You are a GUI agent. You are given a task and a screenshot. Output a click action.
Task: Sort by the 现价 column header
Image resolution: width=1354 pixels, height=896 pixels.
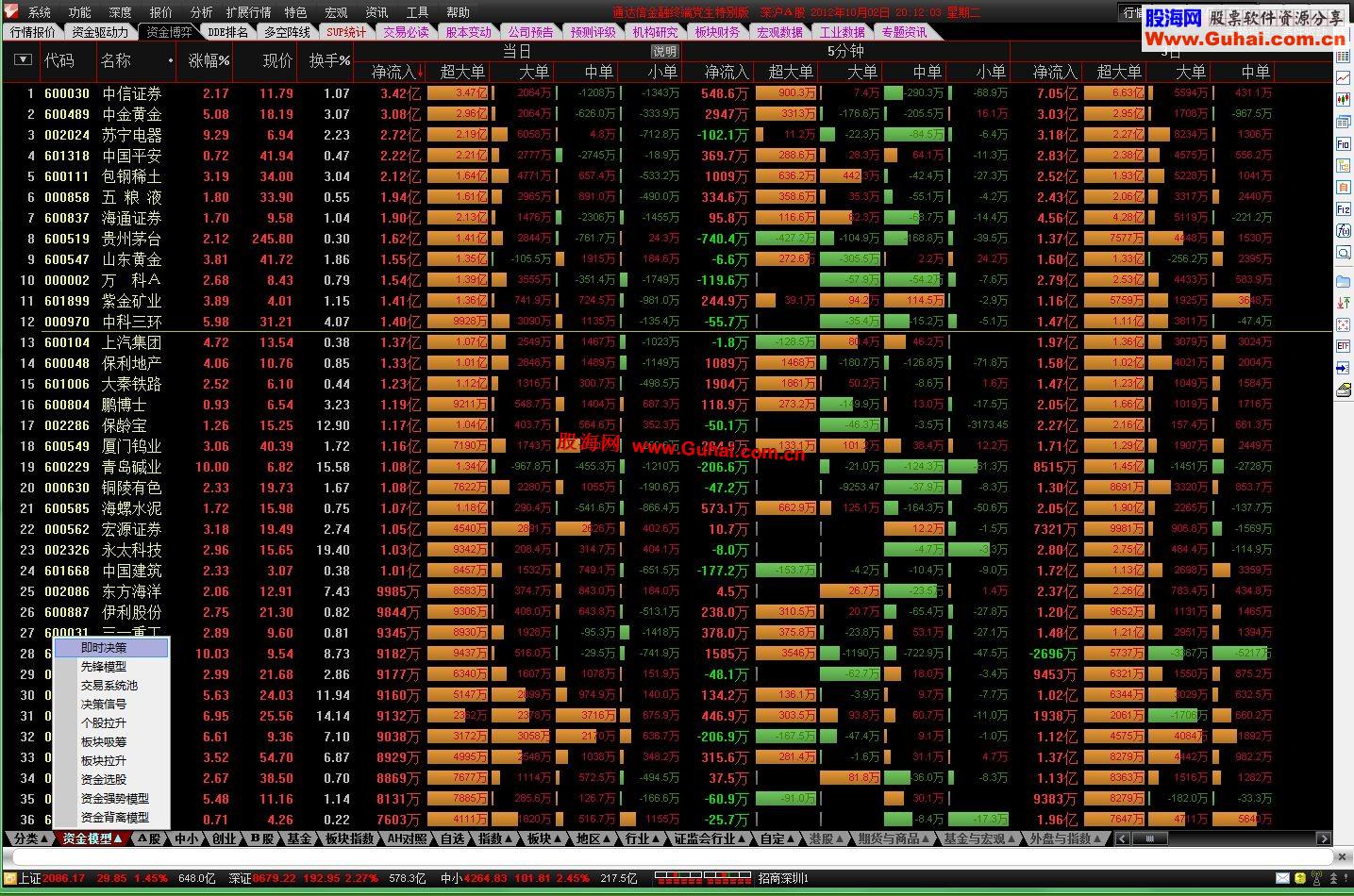pos(277,60)
